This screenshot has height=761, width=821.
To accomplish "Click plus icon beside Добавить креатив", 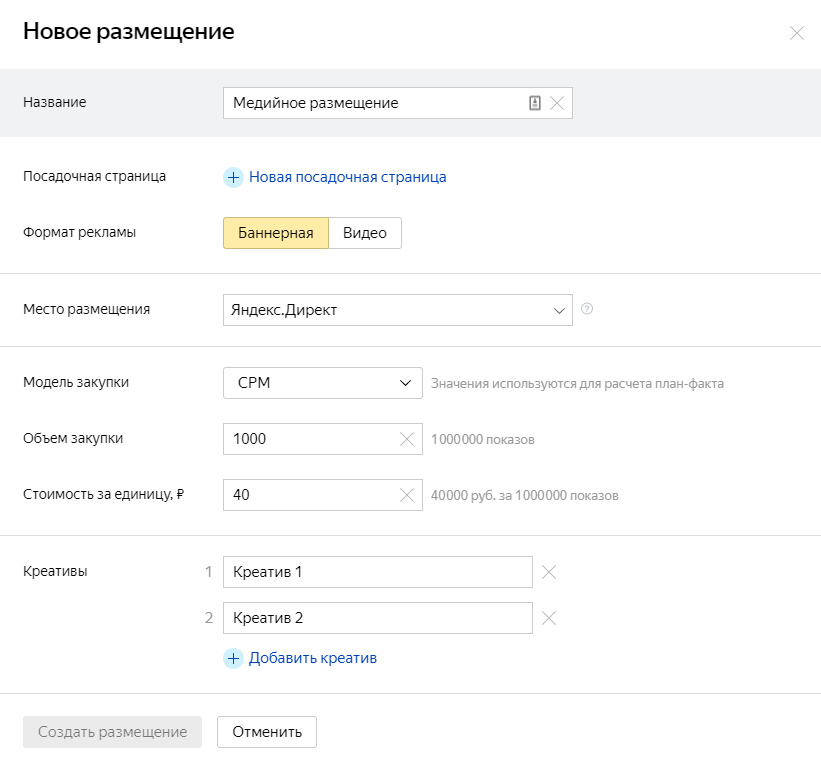I will click(233, 658).
